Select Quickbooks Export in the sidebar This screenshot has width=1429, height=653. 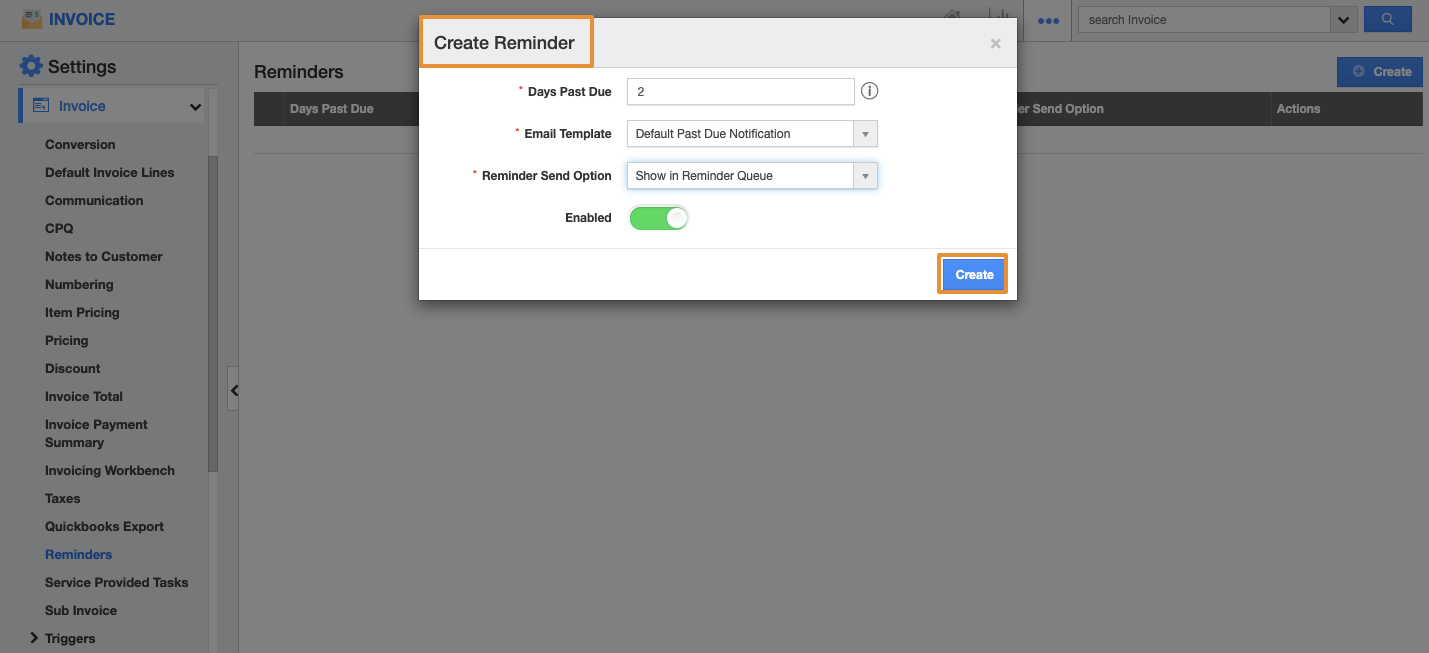104,526
